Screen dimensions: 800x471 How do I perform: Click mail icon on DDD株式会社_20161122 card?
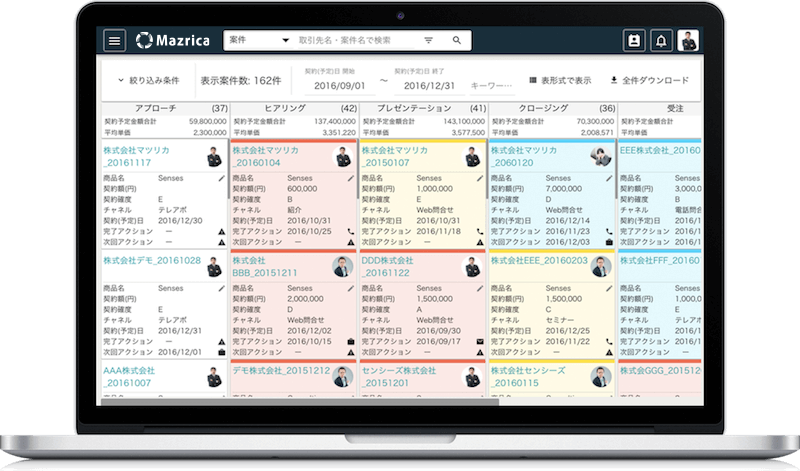tap(480, 341)
